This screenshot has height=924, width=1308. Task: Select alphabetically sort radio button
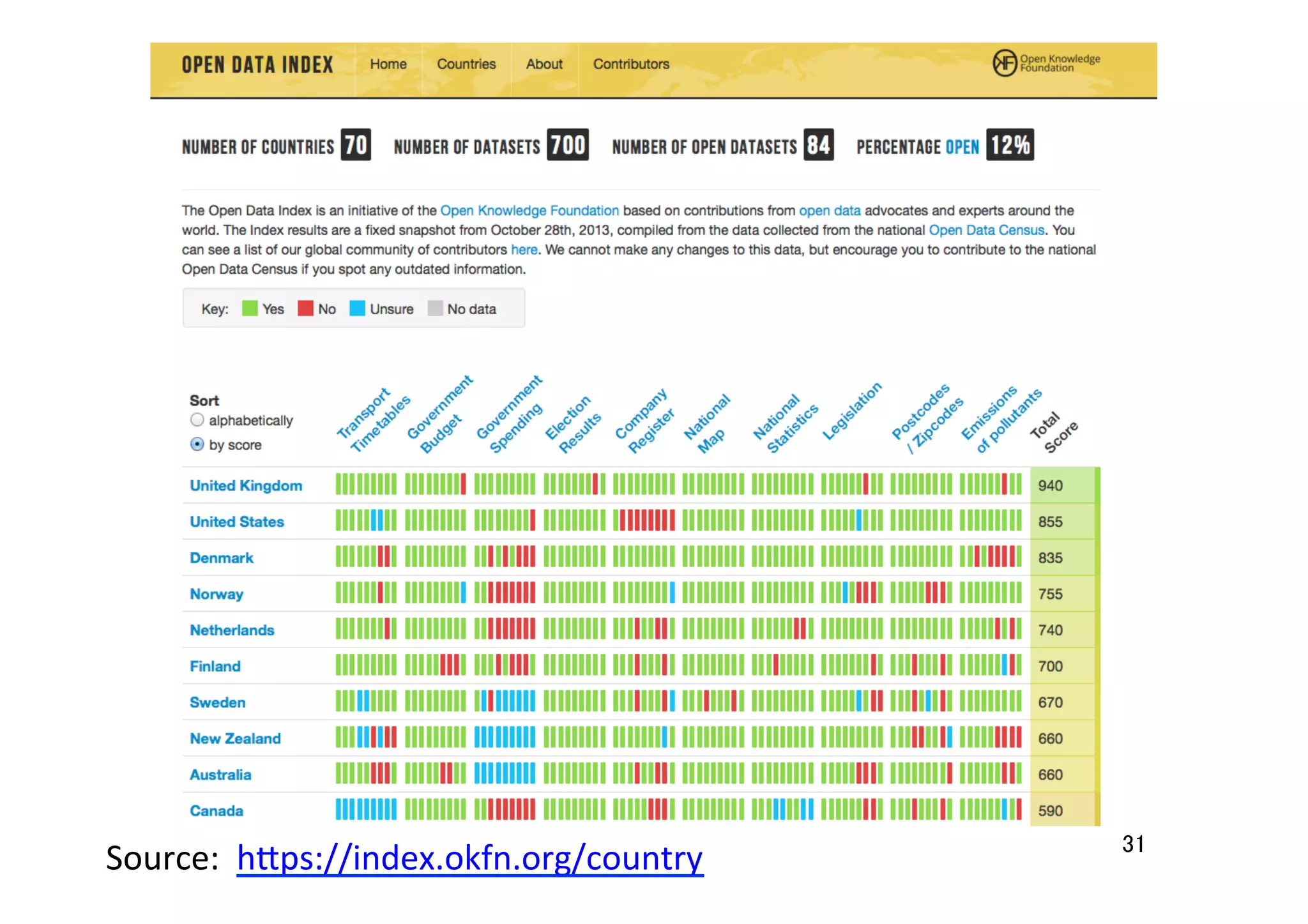pos(197,420)
